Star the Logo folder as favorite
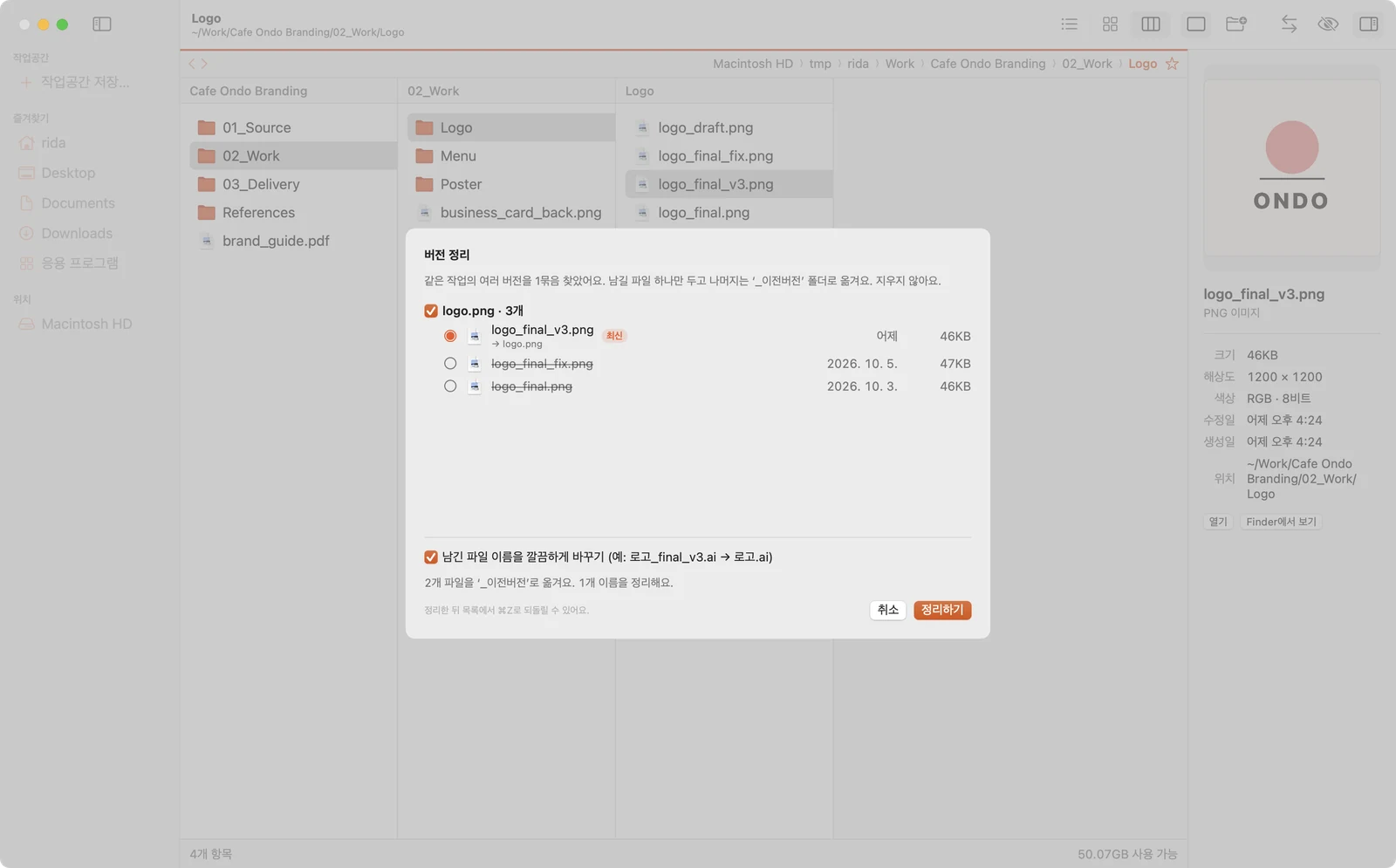The width and height of the screenshot is (1396, 868). tap(1172, 64)
